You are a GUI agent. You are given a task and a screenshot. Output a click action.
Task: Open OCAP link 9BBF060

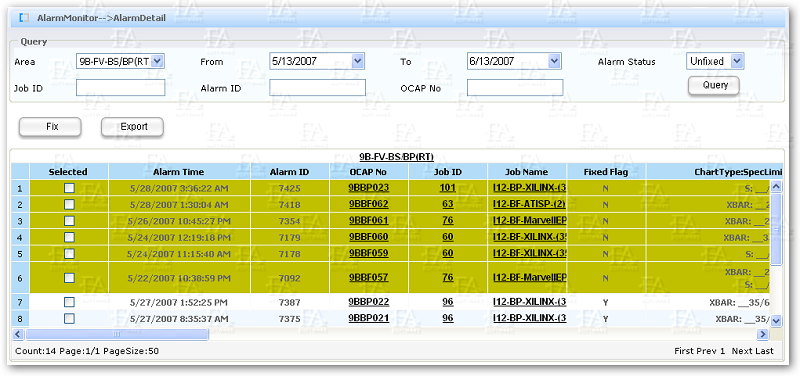pos(369,237)
